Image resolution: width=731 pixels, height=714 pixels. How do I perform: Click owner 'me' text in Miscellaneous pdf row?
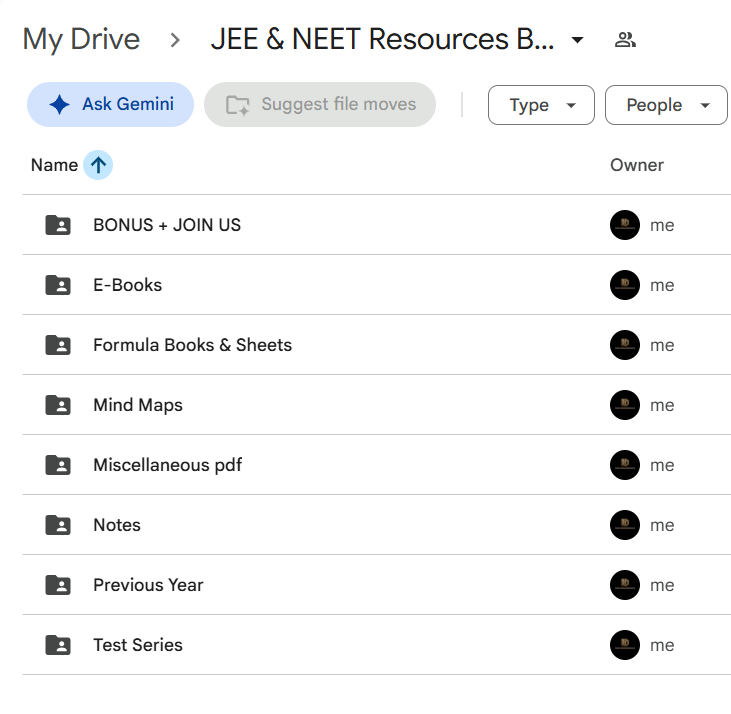662,465
